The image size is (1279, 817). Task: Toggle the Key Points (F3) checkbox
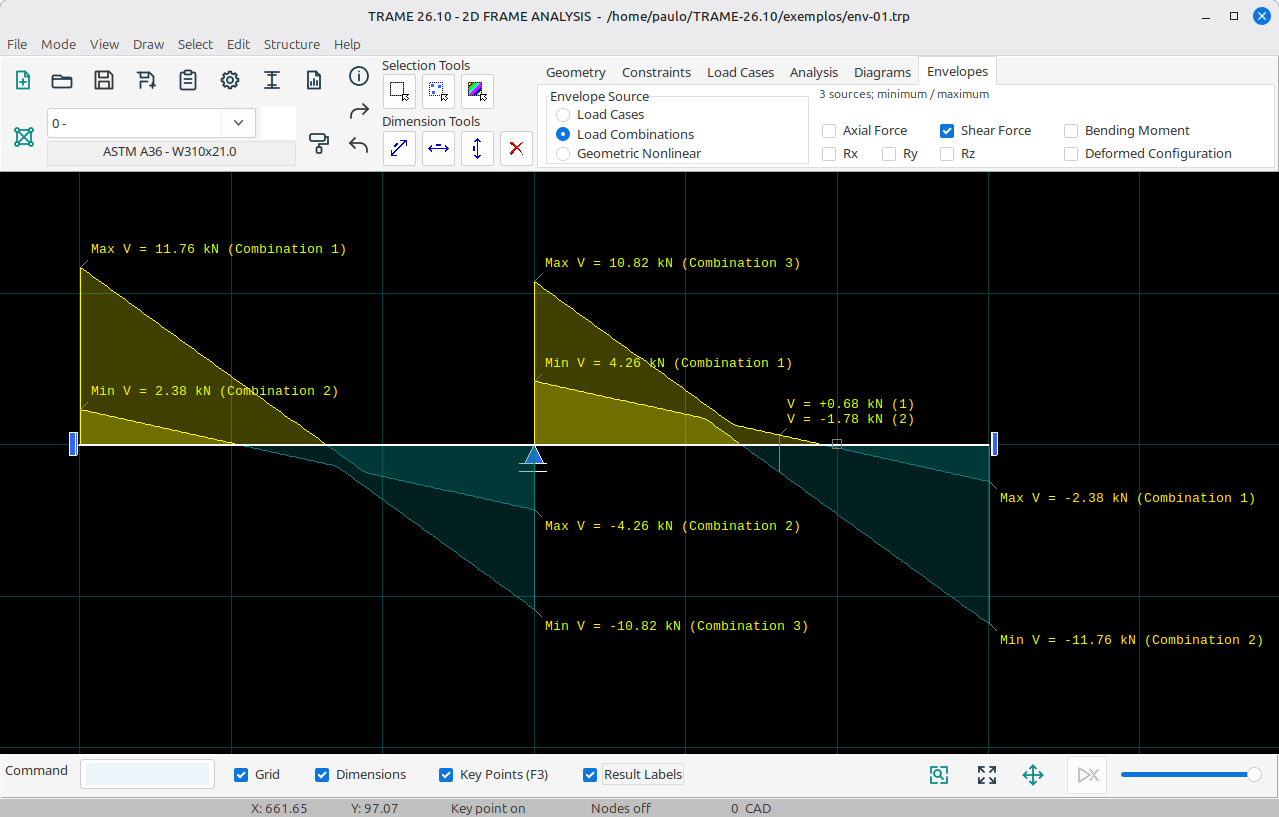click(446, 775)
